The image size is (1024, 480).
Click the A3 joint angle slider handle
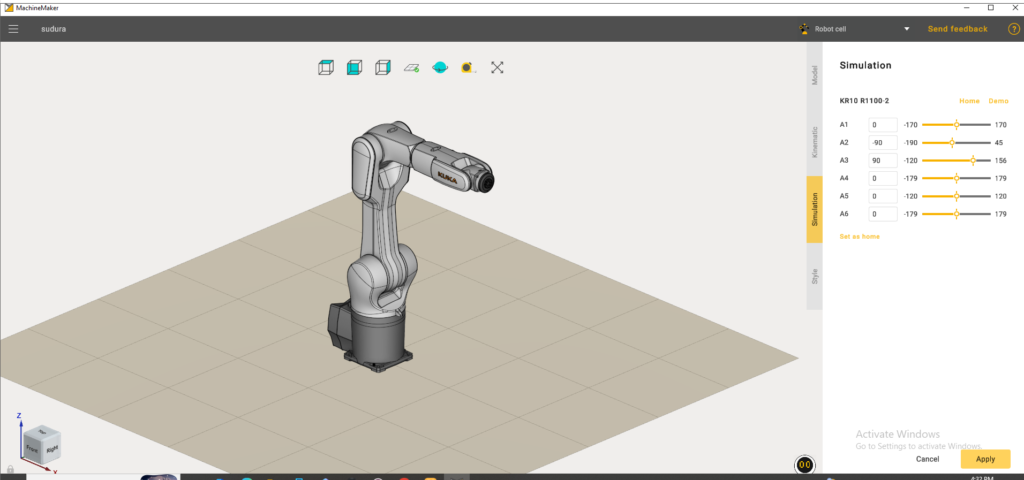click(x=973, y=160)
